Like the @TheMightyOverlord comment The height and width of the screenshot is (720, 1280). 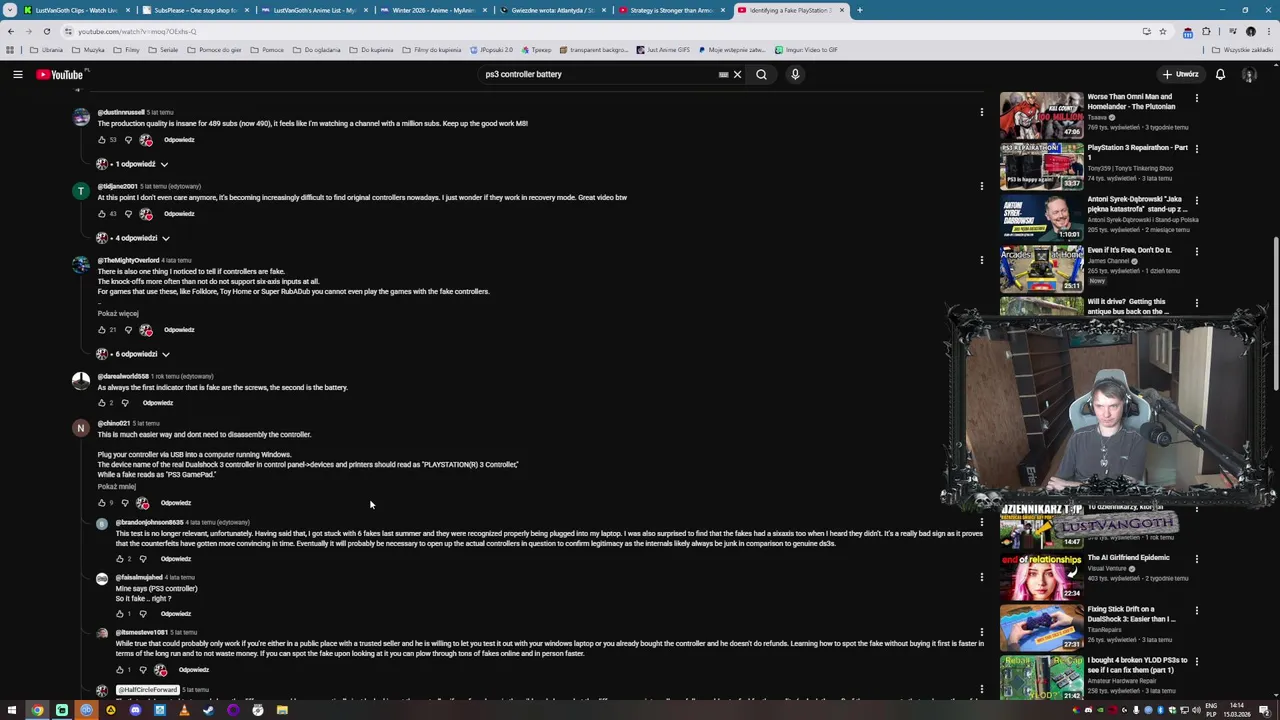click(x=102, y=330)
